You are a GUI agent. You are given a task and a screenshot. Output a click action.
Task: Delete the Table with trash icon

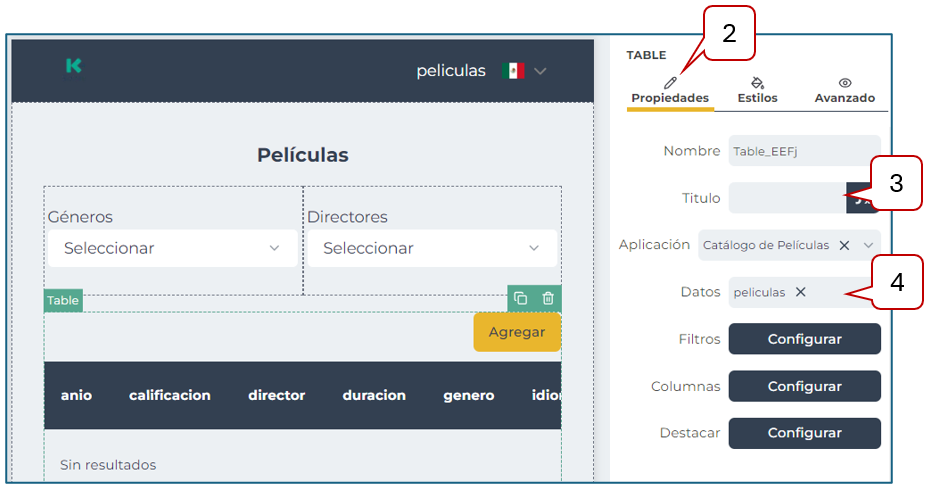[x=548, y=298]
